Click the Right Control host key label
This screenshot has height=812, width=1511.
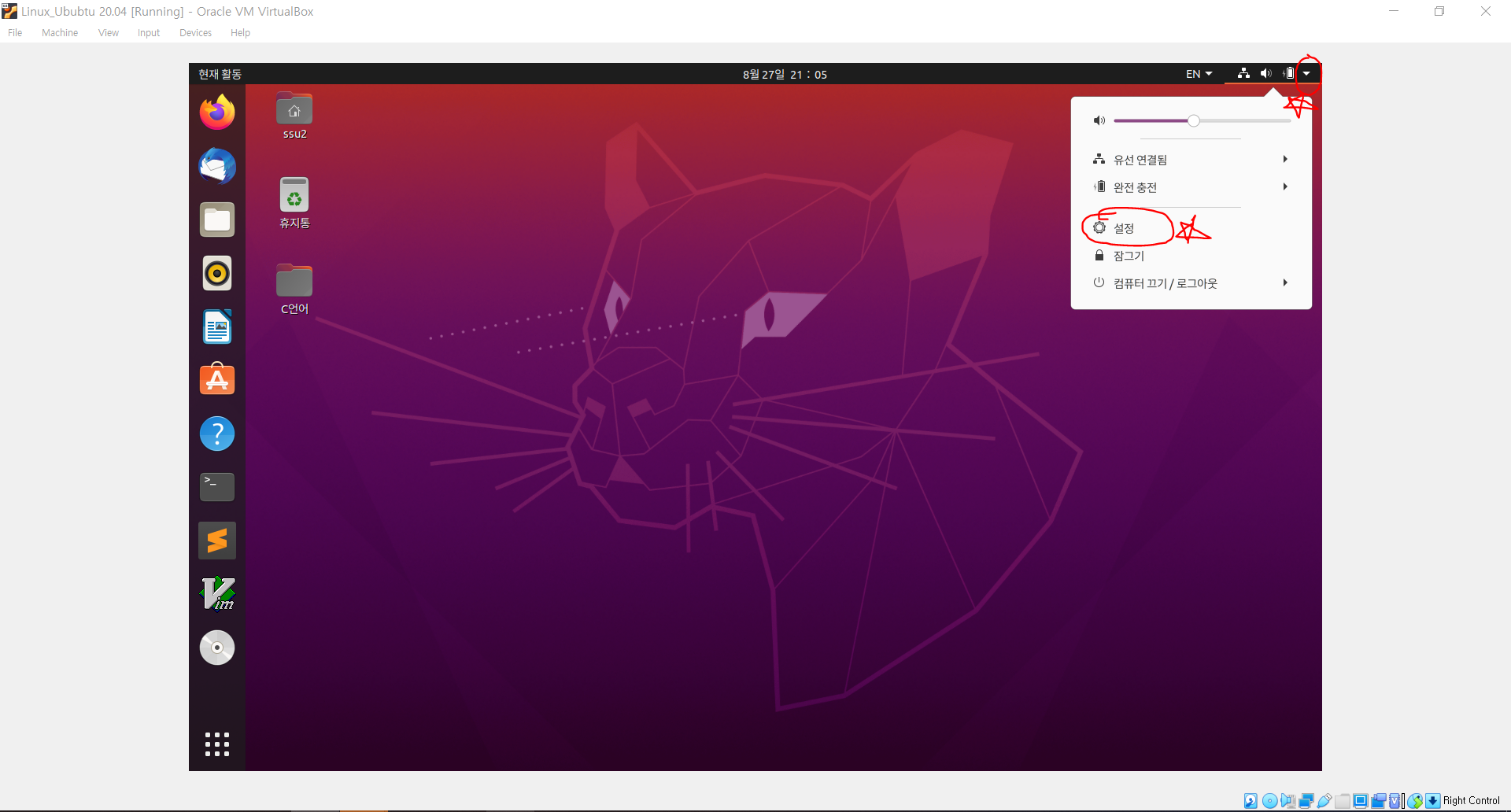pos(1471,801)
